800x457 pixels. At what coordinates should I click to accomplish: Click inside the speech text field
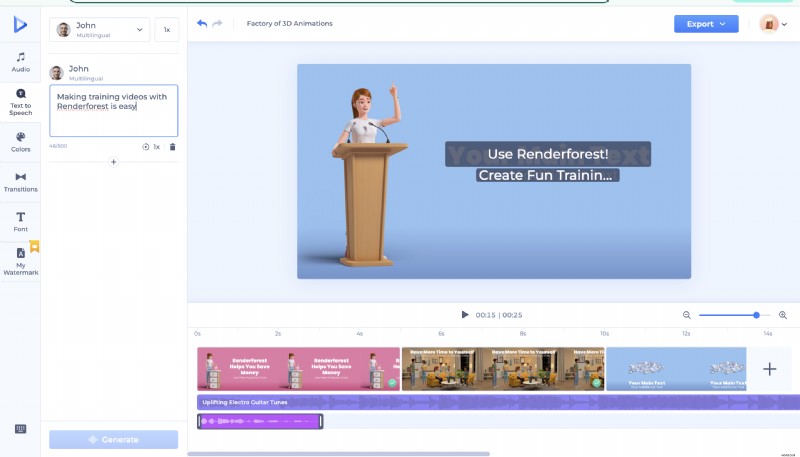tap(114, 111)
